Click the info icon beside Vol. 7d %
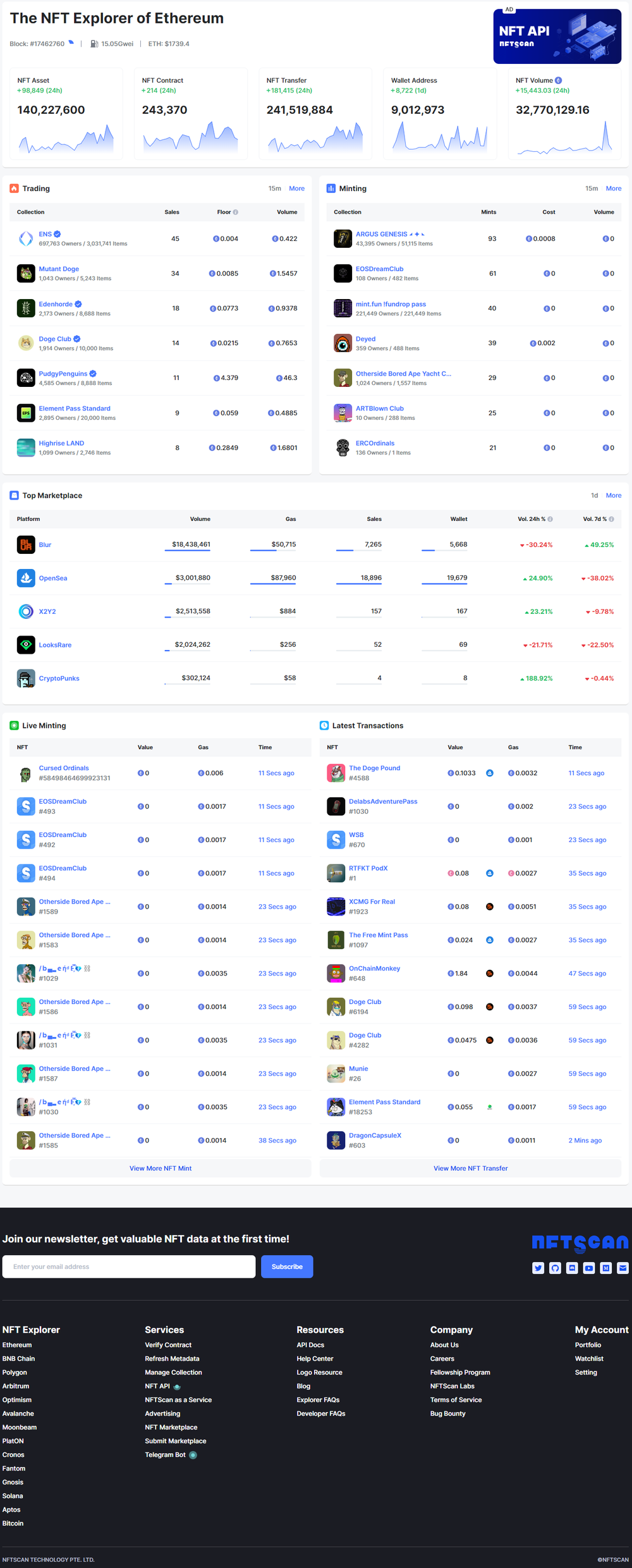The height and width of the screenshot is (1568, 632). [611, 519]
